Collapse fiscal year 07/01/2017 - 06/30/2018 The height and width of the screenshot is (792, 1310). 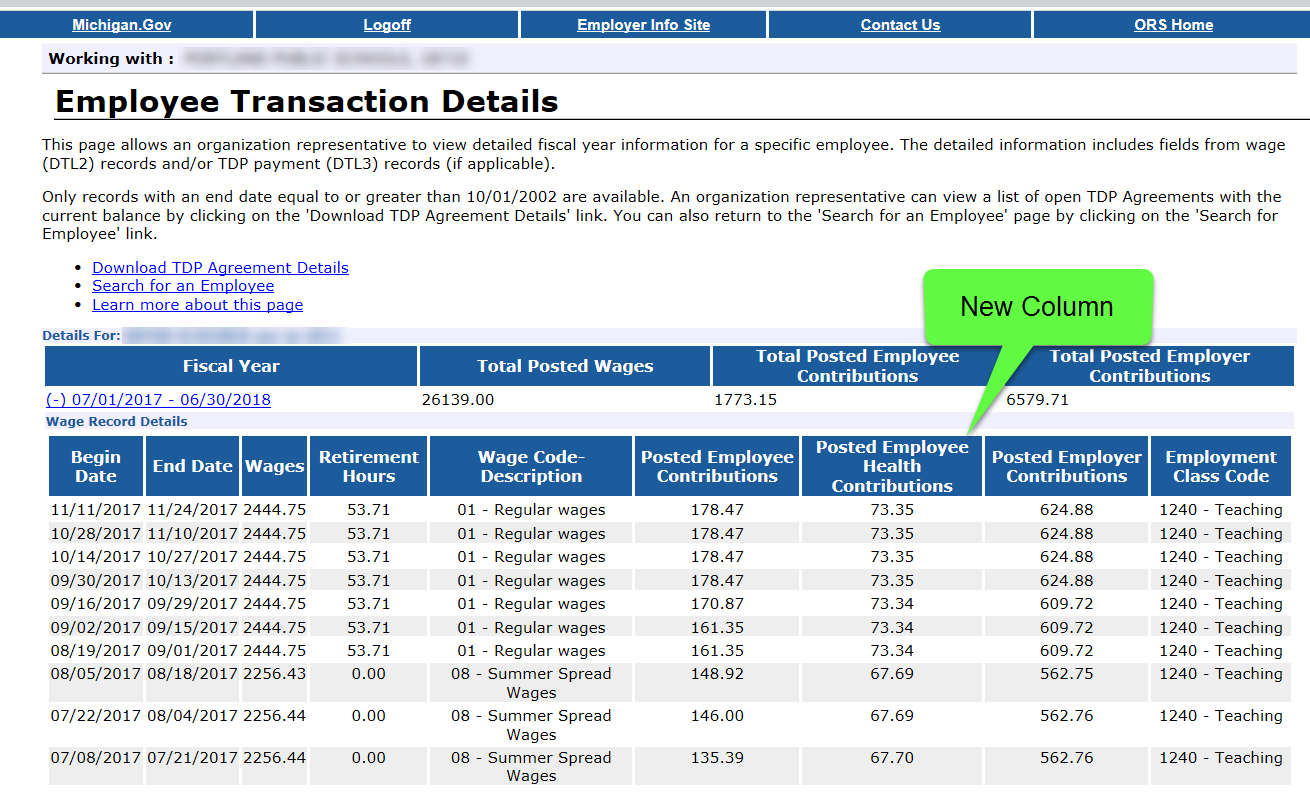[x=158, y=400]
